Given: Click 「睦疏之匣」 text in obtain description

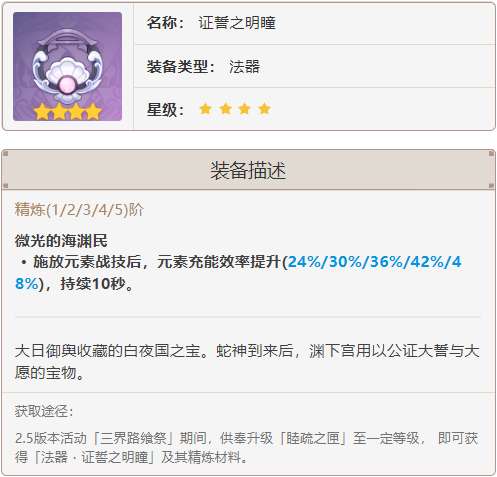Looking at the screenshot, I should point(313,438).
